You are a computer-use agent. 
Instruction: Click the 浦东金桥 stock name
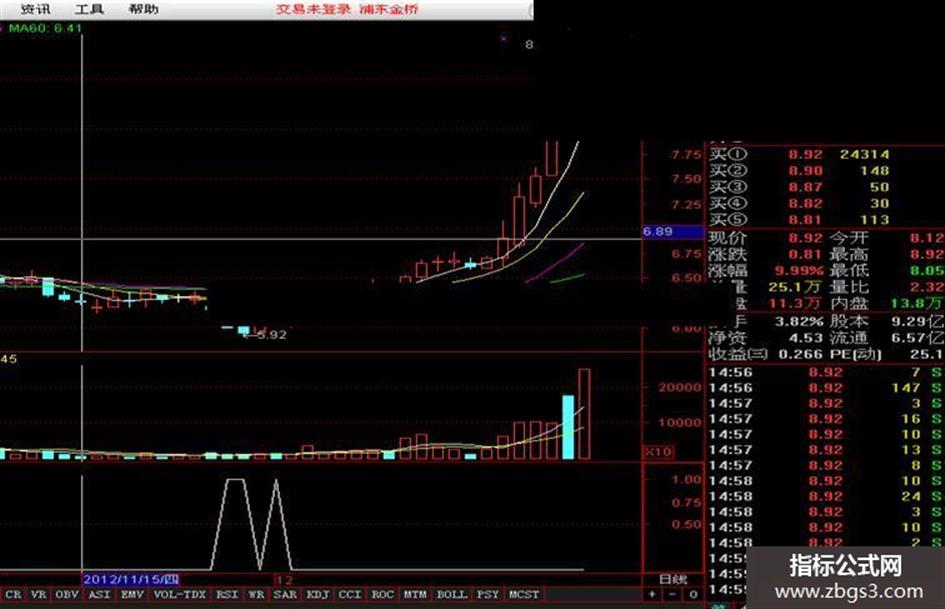tap(389, 9)
